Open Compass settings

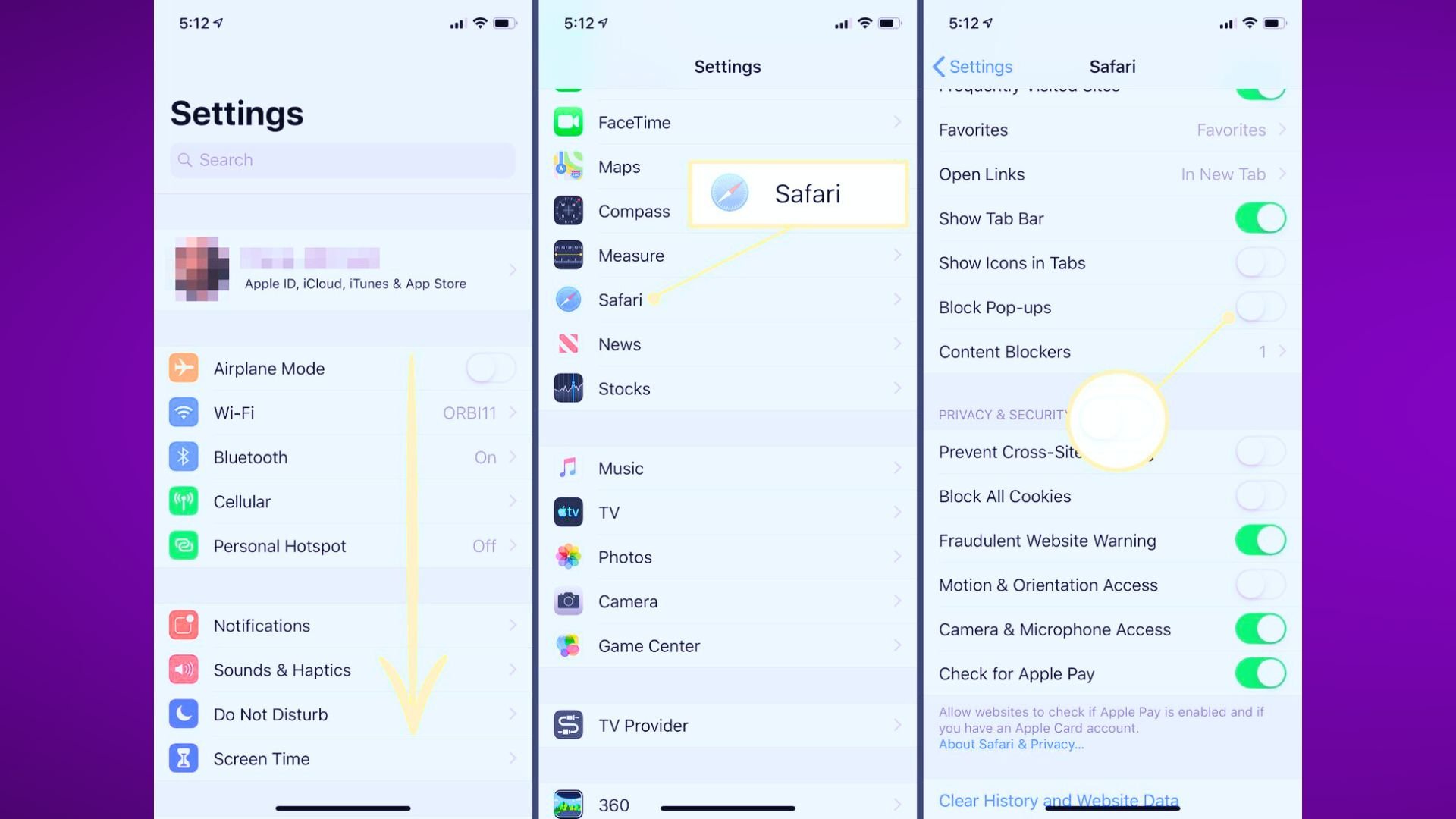727,210
